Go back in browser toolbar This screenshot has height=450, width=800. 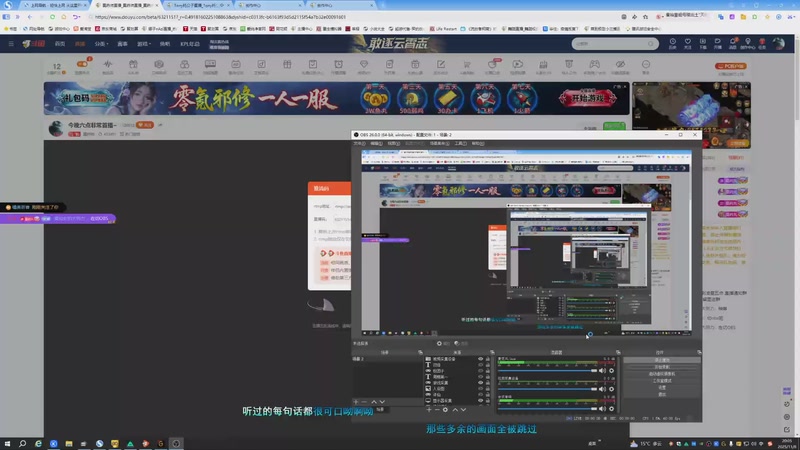[x=30, y=17]
